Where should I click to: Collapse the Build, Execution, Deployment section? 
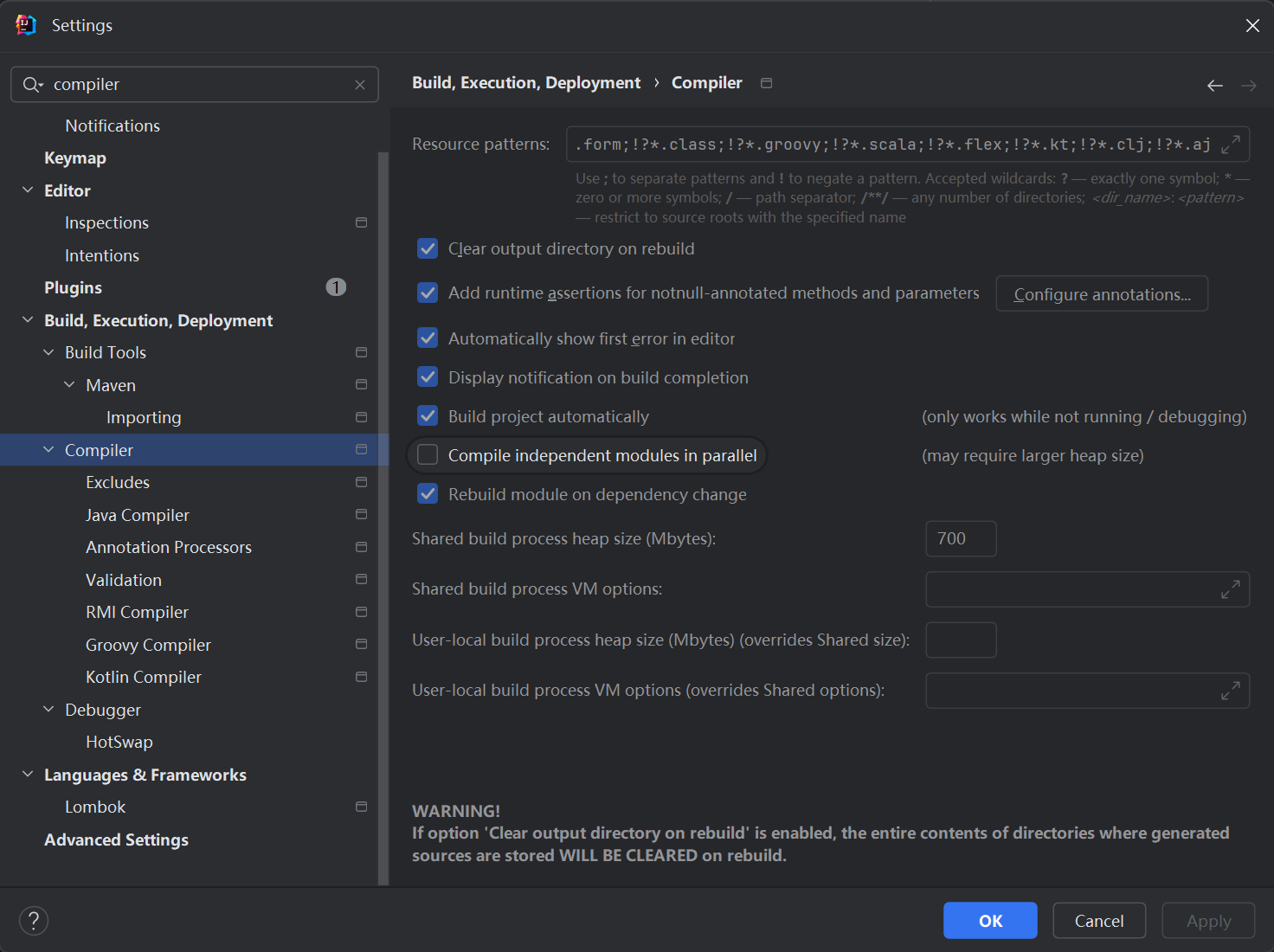[x=28, y=320]
